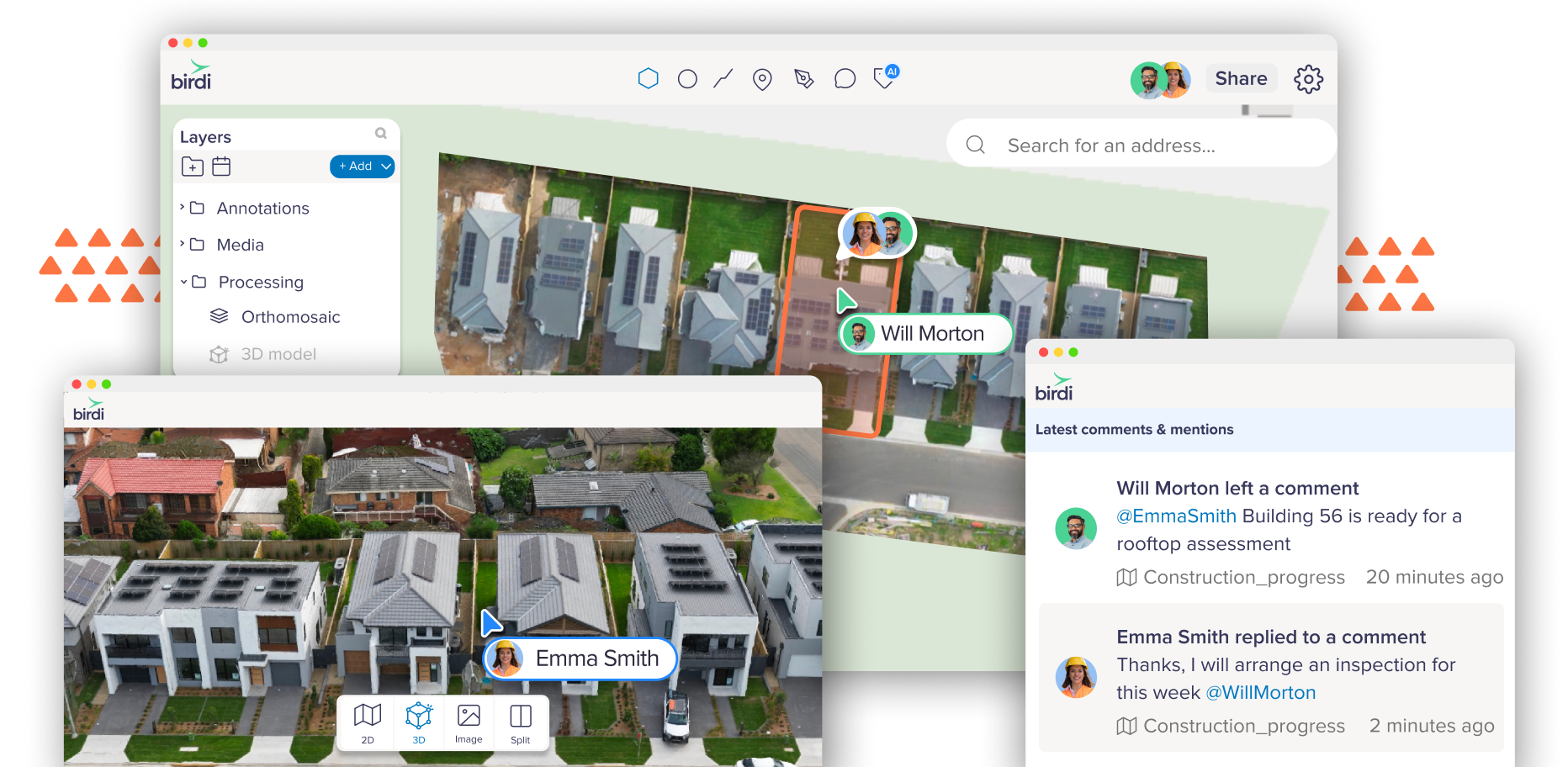Open Will Morton's comment notification
This screenshot has height=767, width=1568.
click(1271, 529)
